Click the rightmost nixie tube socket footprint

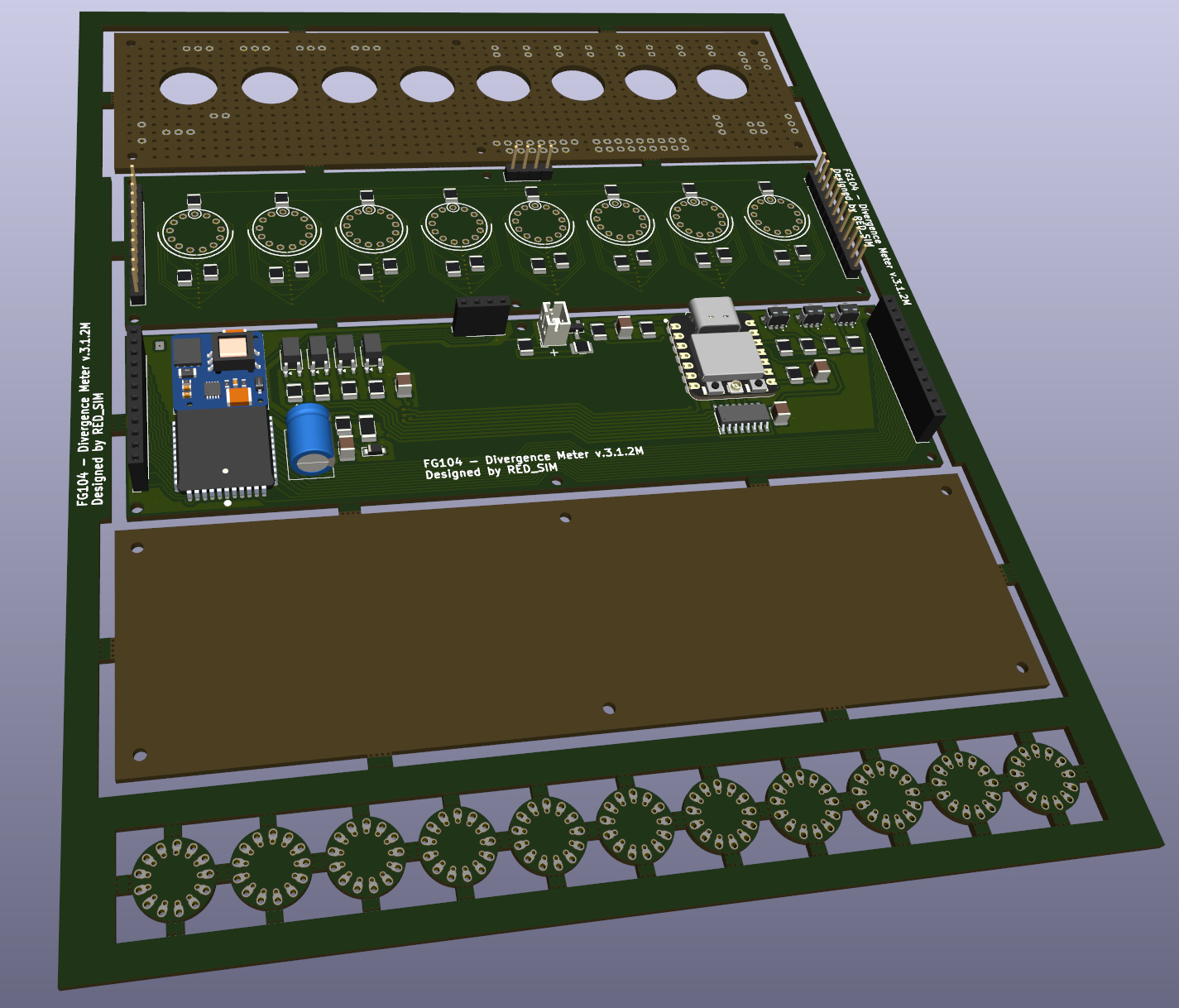pyautogui.click(x=777, y=215)
